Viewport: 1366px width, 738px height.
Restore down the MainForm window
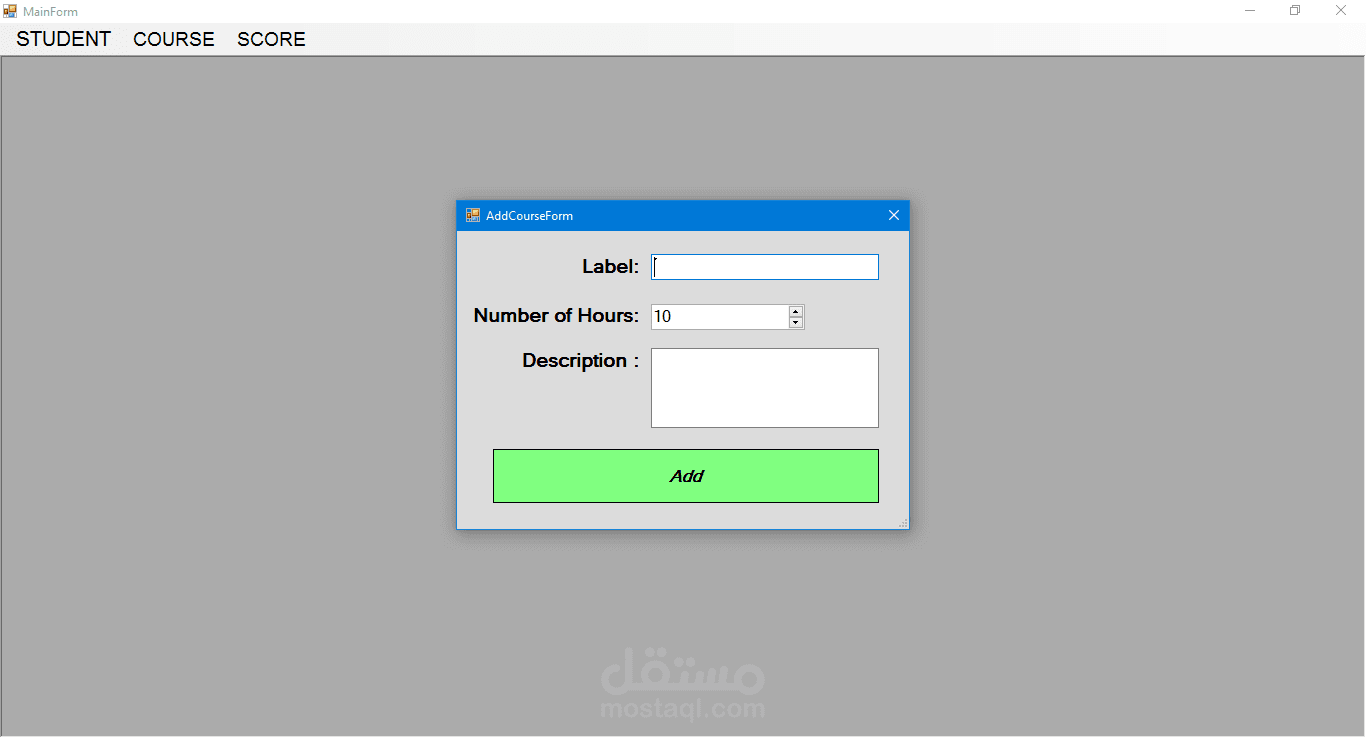[x=1295, y=11]
